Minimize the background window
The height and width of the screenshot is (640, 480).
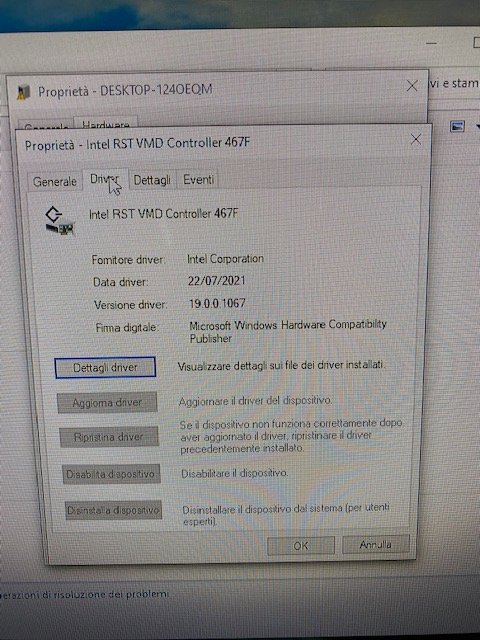tap(431, 43)
